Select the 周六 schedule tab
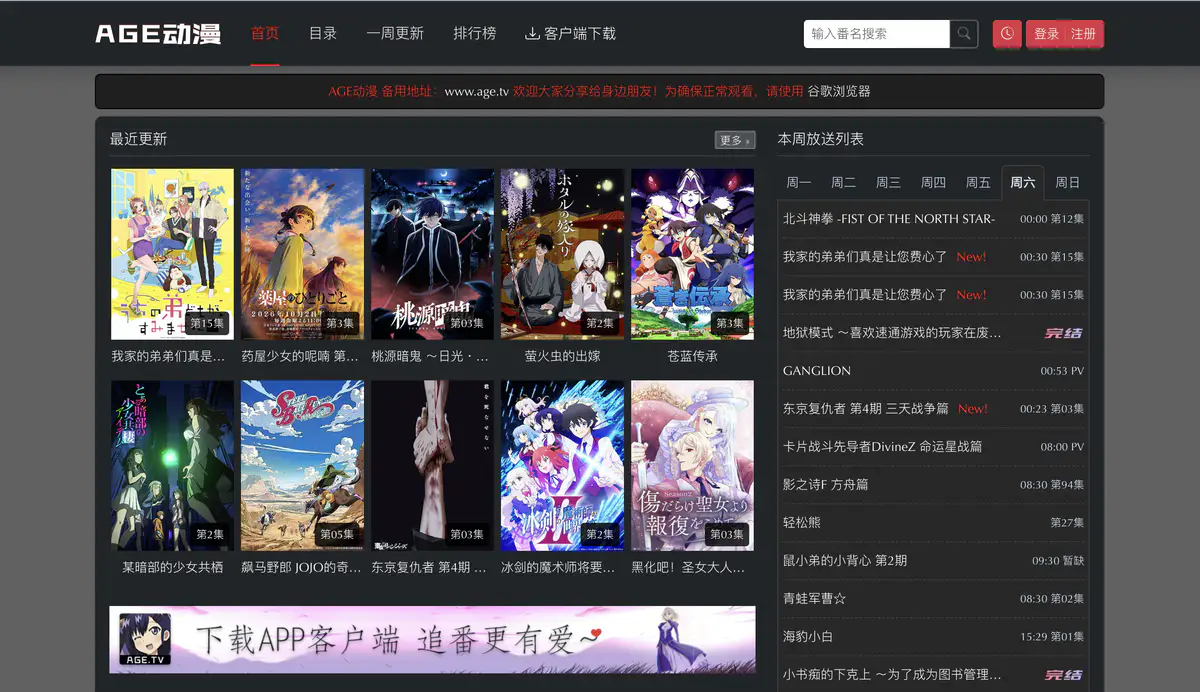 click(1023, 182)
